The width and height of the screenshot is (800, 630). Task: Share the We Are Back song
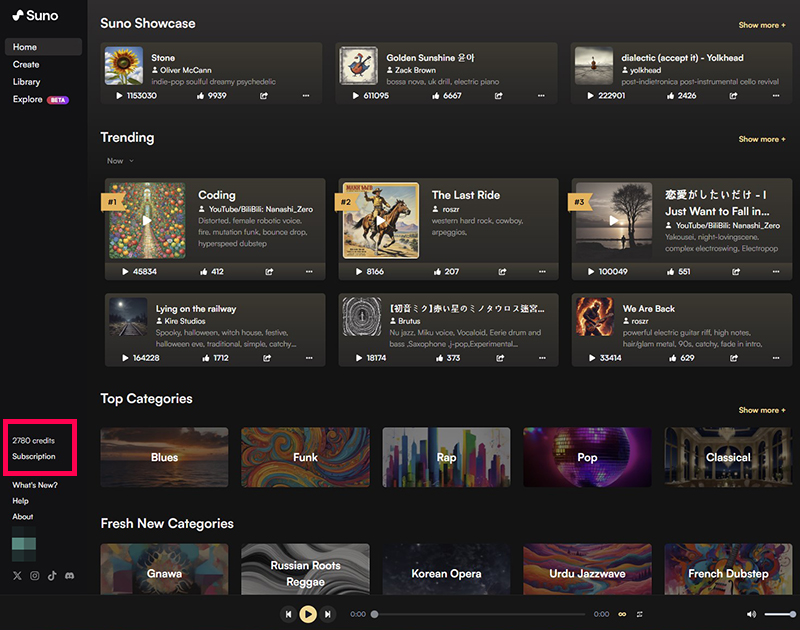(734, 358)
